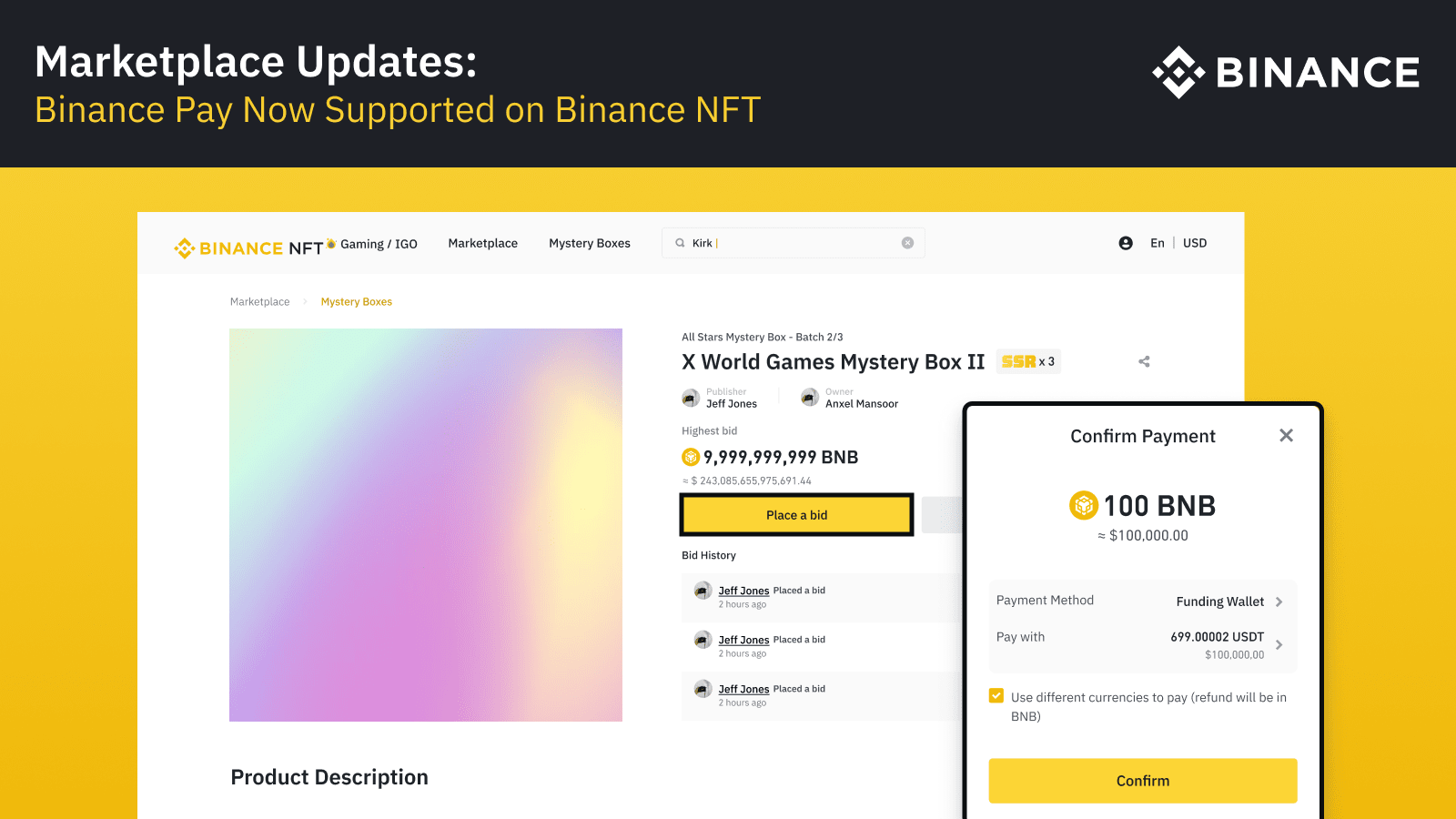Click the Mystery Boxes breadcrumb link
This screenshot has height=819, width=1456.
357,302
